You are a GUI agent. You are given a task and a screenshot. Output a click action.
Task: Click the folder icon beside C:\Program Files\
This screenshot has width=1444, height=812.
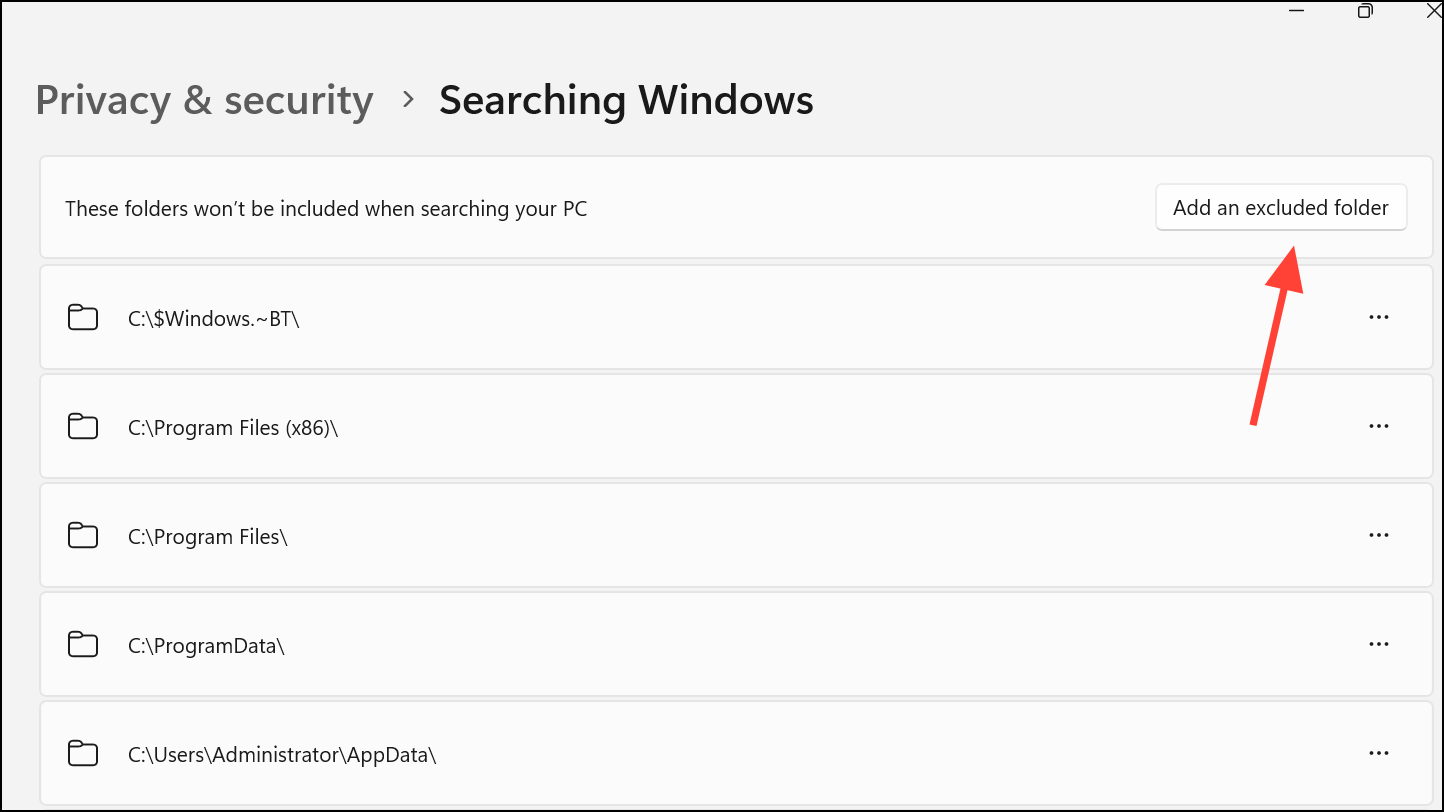tap(83, 536)
